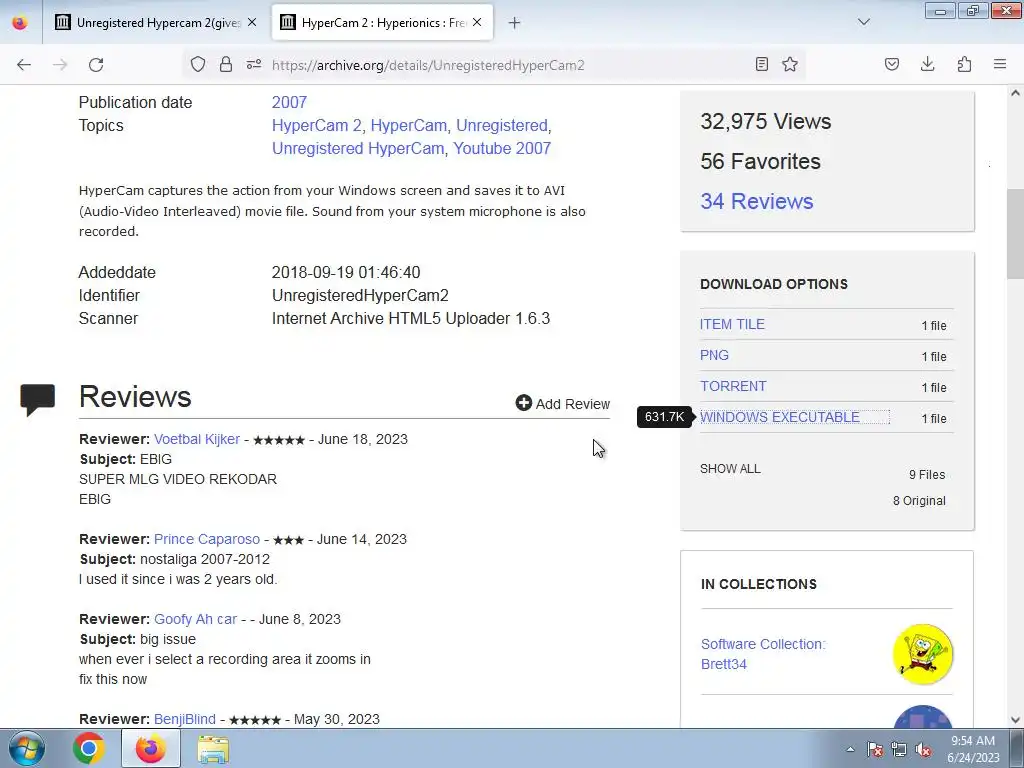Image resolution: width=1024 pixels, height=768 pixels.
Task: Open the extensions puzzle icon
Action: [964, 64]
